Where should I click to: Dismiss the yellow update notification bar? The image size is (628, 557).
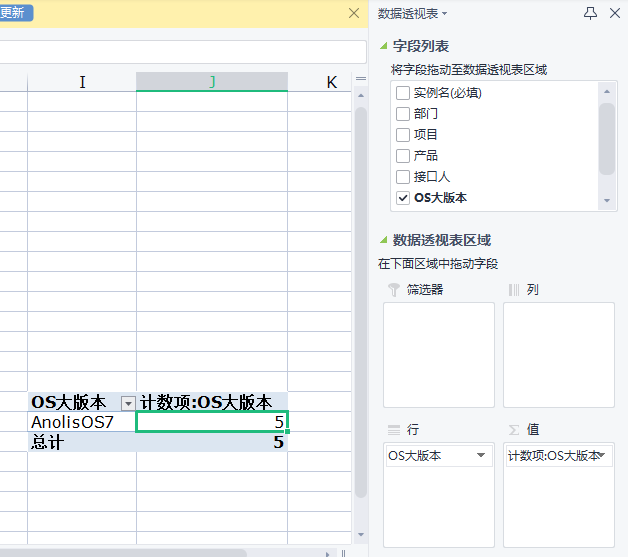click(354, 13)
